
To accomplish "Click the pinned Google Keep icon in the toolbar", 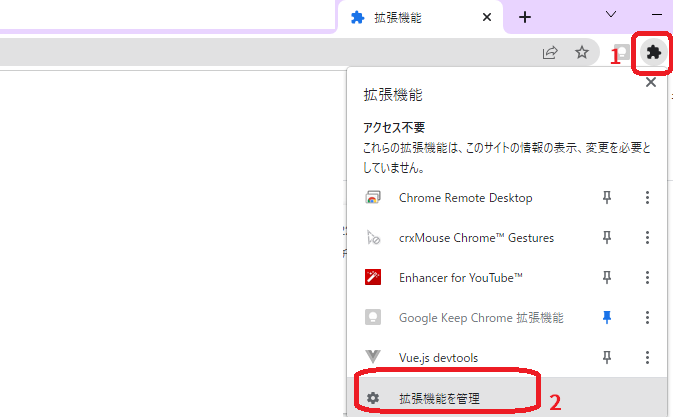I will (x=622, y=52).
